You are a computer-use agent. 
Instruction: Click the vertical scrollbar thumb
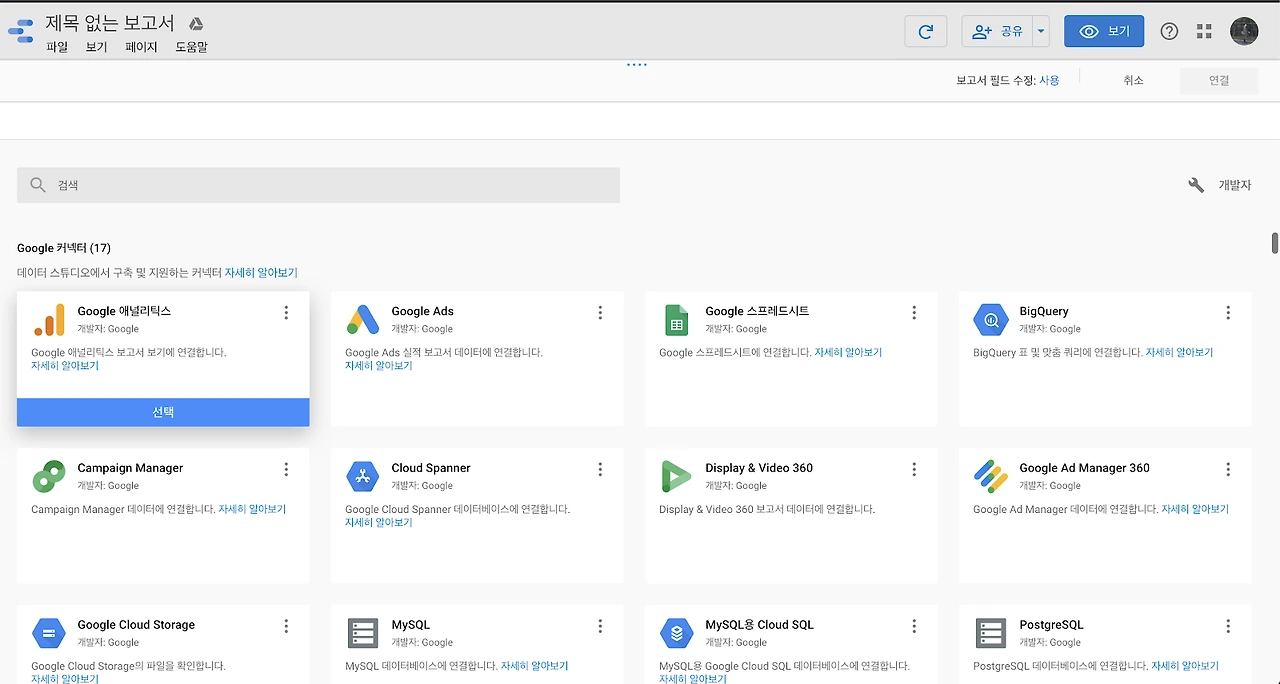click(x=1275, y=243)
